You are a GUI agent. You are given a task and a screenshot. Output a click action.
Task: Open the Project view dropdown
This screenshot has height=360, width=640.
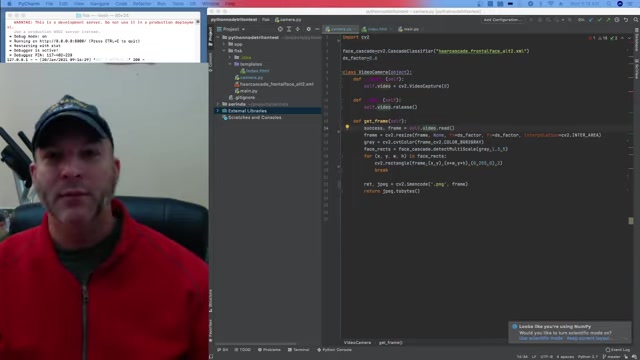tap(231, 29)
